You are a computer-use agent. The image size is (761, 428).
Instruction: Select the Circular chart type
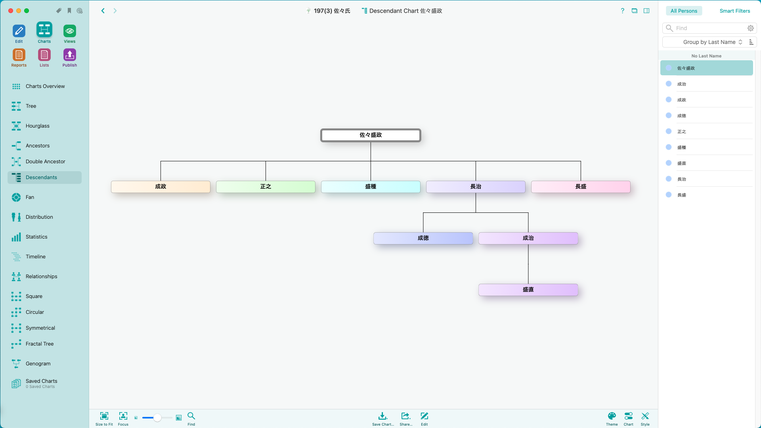click(x=45, y=312)
